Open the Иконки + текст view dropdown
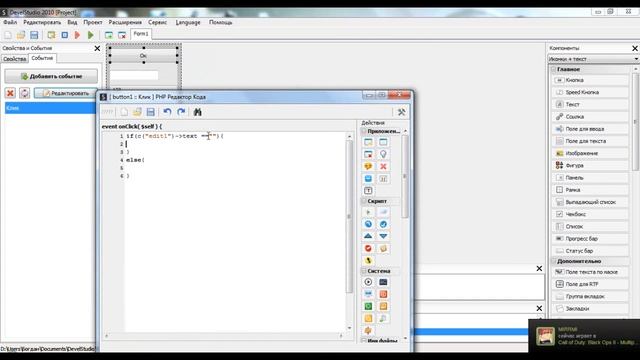This screenshot has height=360, width=640. (593, 59)
